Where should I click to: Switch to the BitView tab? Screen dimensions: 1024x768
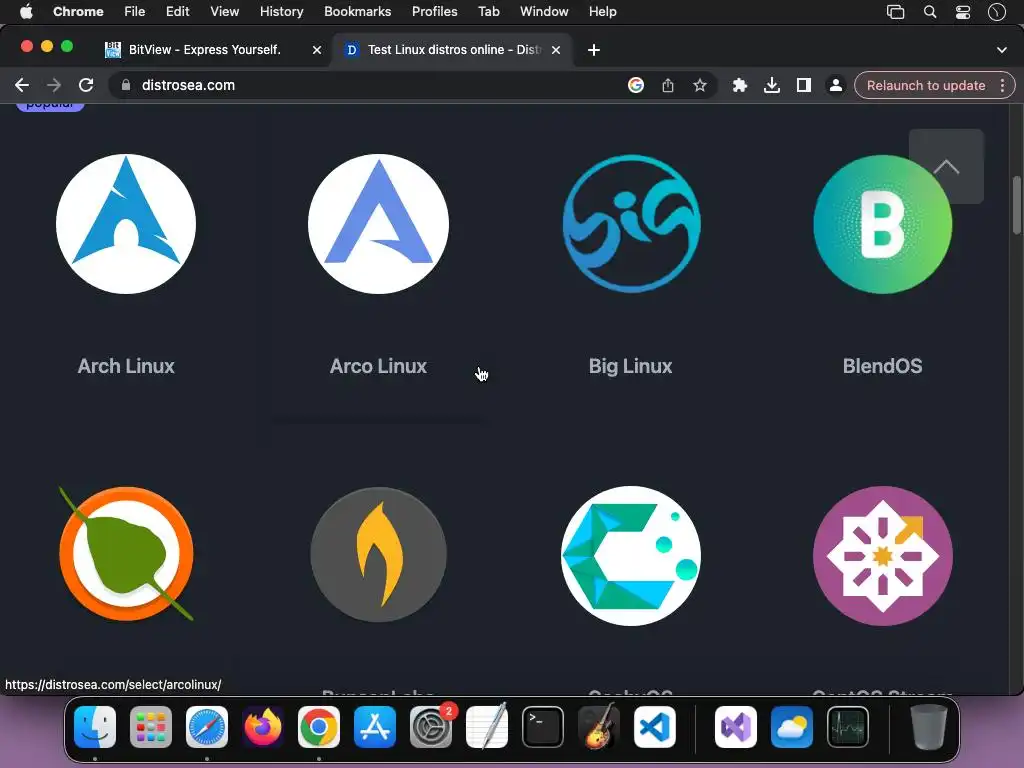click(x=204, y=50)
